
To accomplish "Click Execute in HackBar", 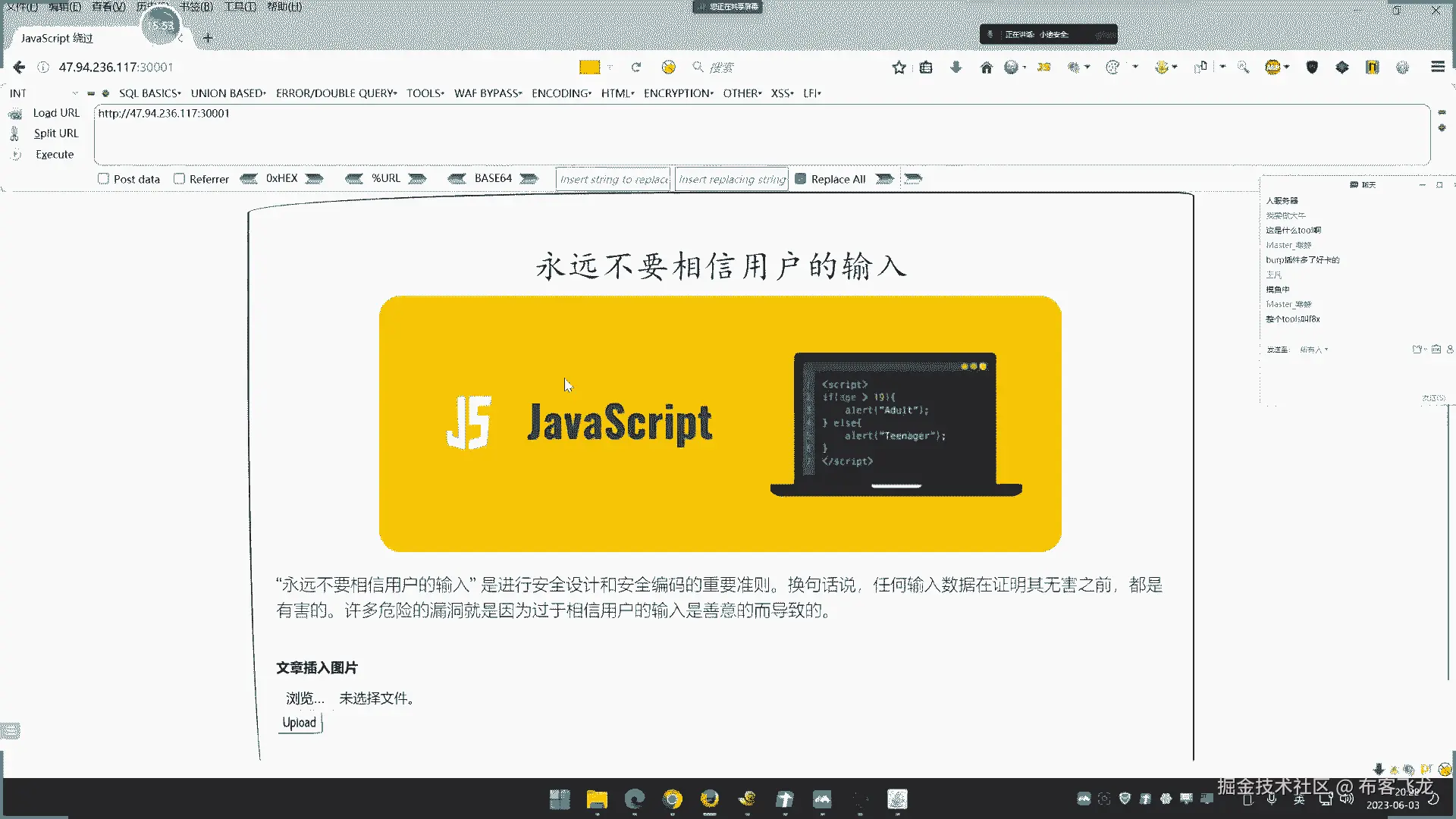I will [x=55, y=155].
